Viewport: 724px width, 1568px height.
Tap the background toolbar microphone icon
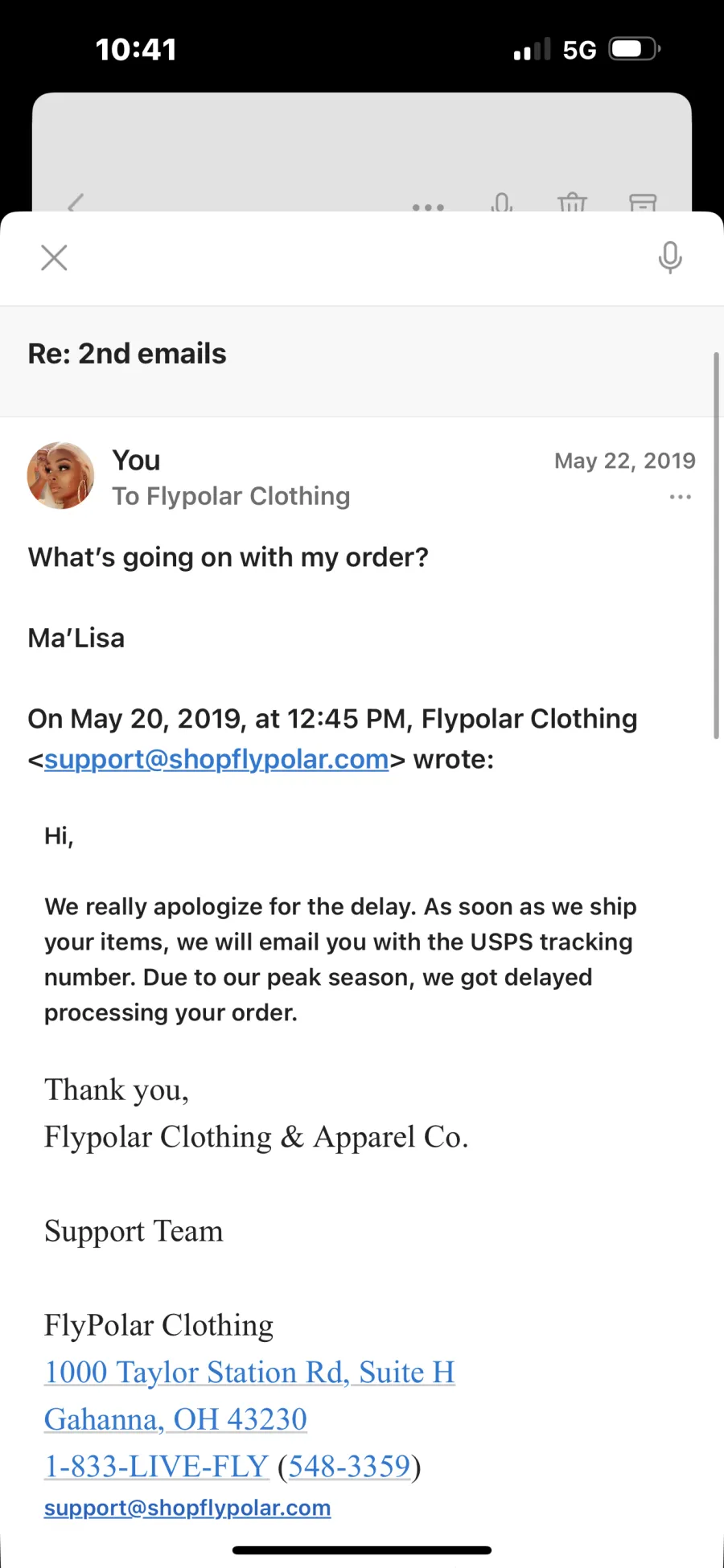click(502, 203)
